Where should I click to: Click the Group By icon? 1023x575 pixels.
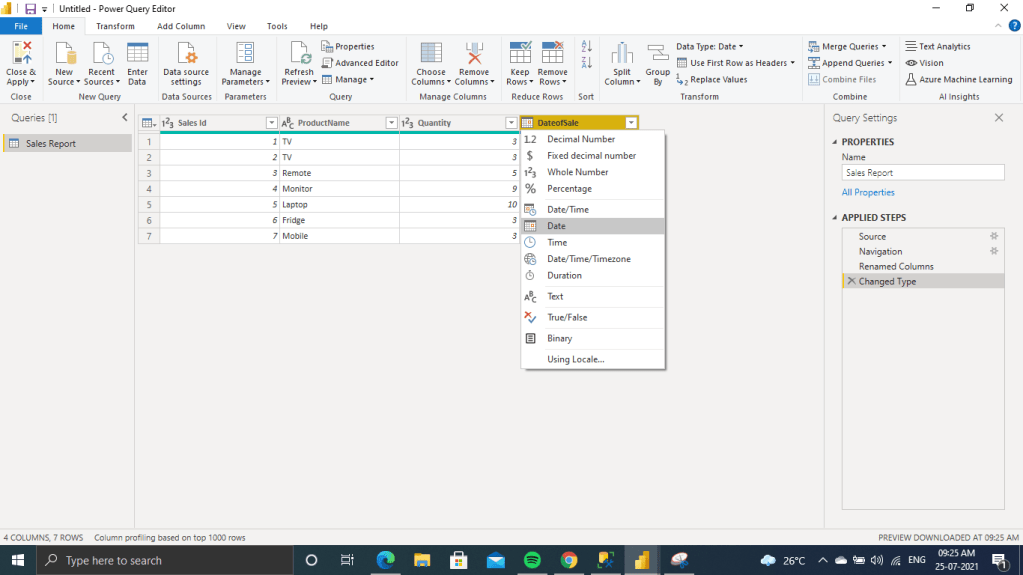pyautogui.click(x=657, y=54)
